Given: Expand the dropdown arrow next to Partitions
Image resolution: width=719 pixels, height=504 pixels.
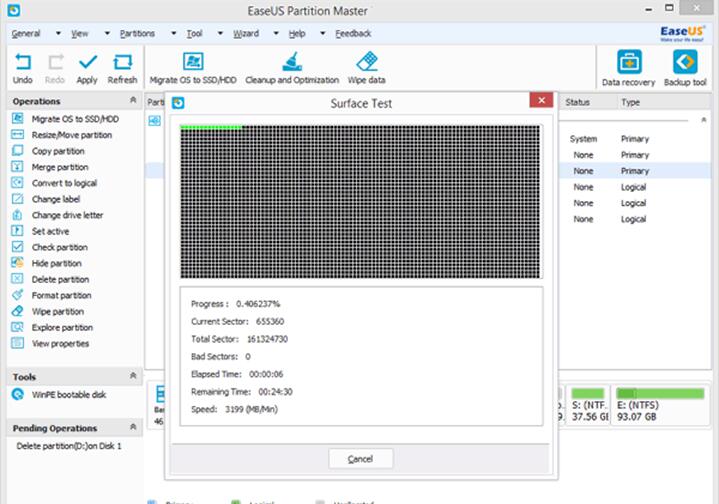Looking at the screenshot, I should tap(174, 33).
